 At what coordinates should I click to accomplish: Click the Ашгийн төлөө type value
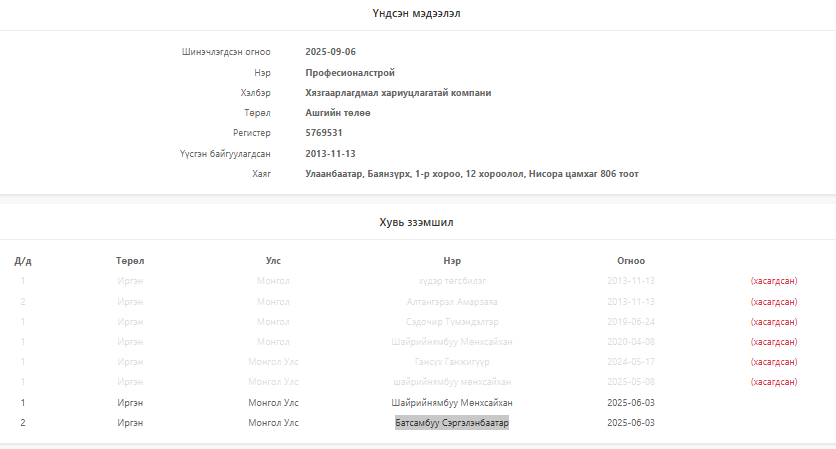click(x=338, y=113)
